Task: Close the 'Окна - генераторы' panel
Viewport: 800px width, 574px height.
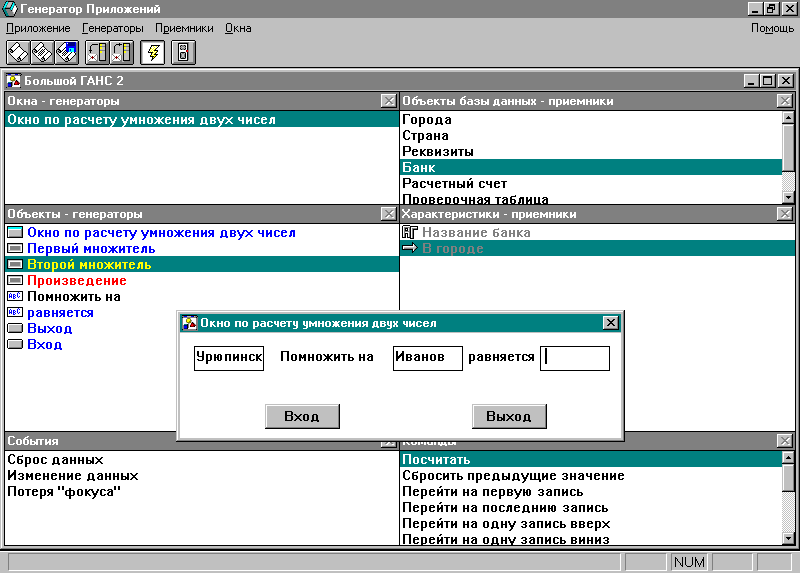Action: 388,101
